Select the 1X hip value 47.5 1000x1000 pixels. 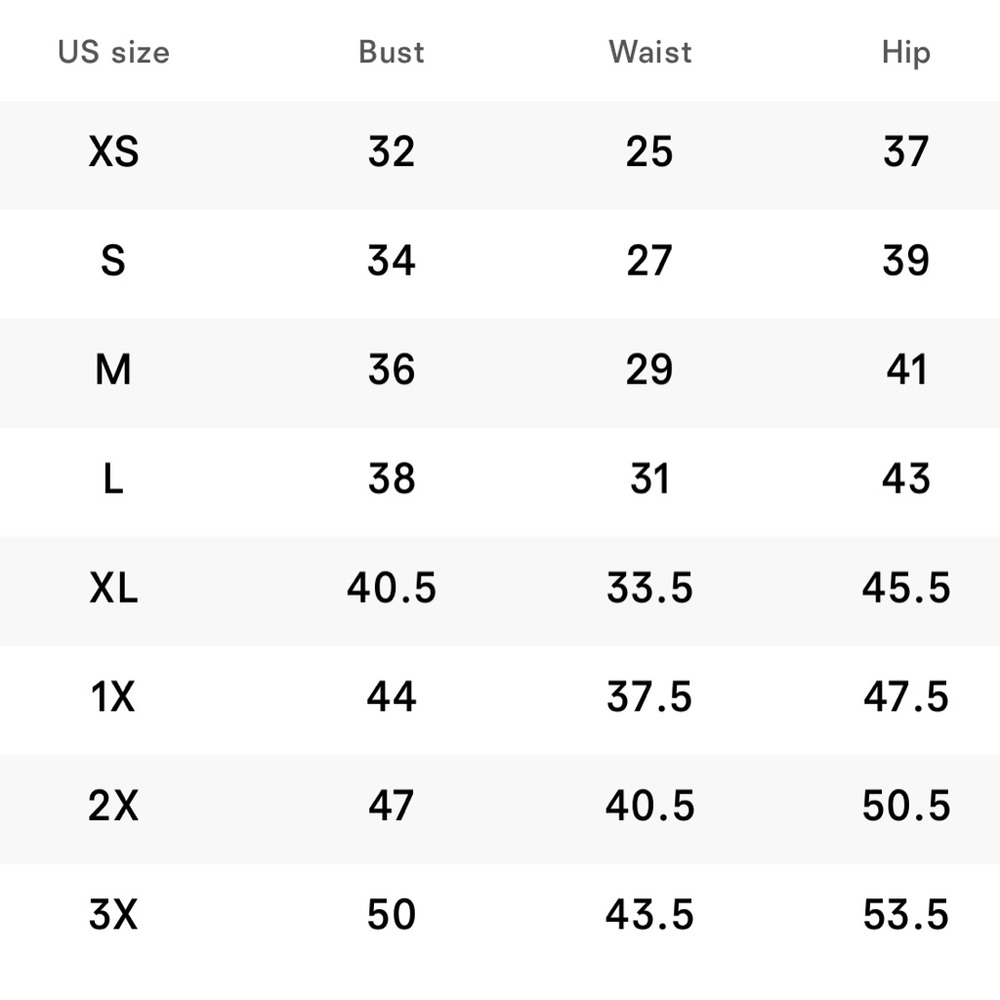pos(906,696)
